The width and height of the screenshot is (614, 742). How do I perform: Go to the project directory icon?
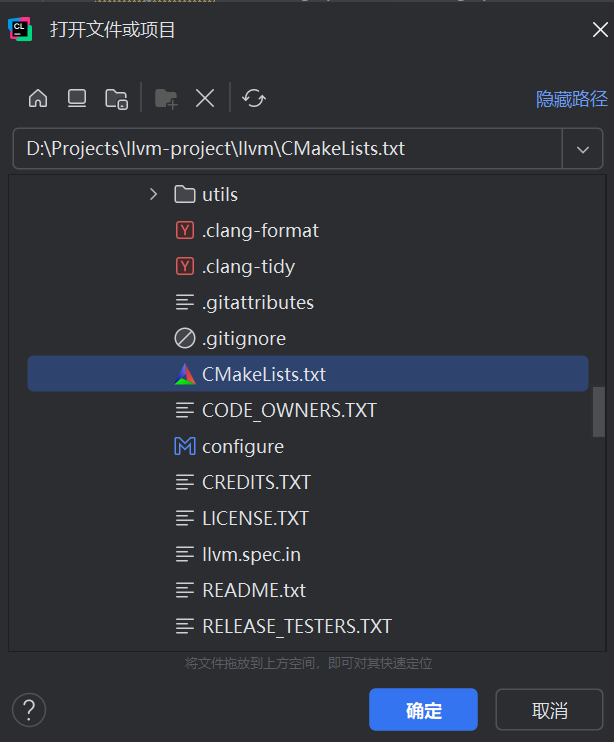point(116,99)
